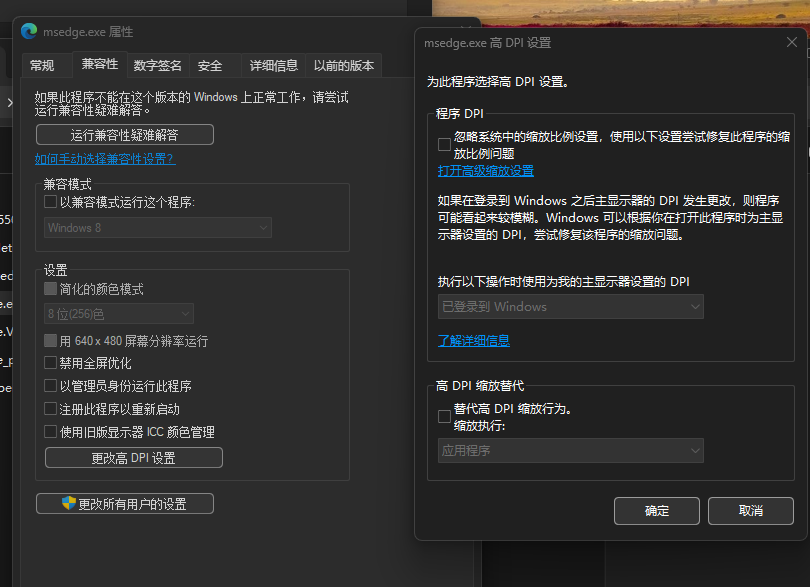Click the 更改所有用户的设置 button
This screenshot has width=810, height=587.
click(124, 503)
